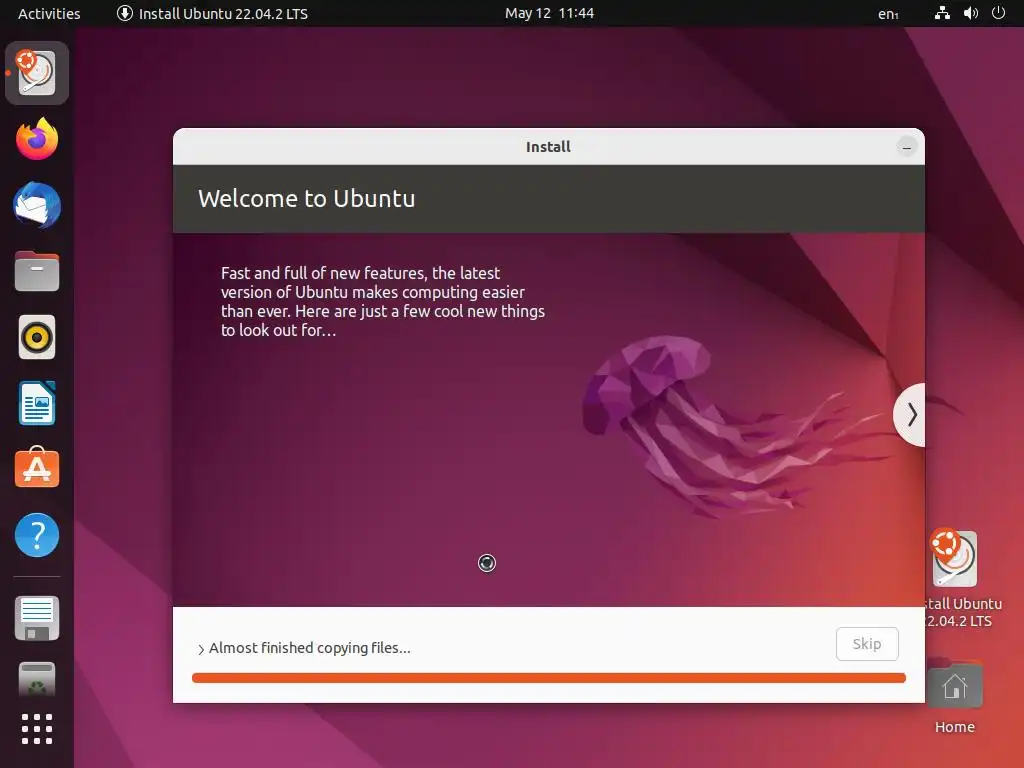
Task: Open the Install Ubuntu 22.04.2 LTS app menu
Action: 212,14
